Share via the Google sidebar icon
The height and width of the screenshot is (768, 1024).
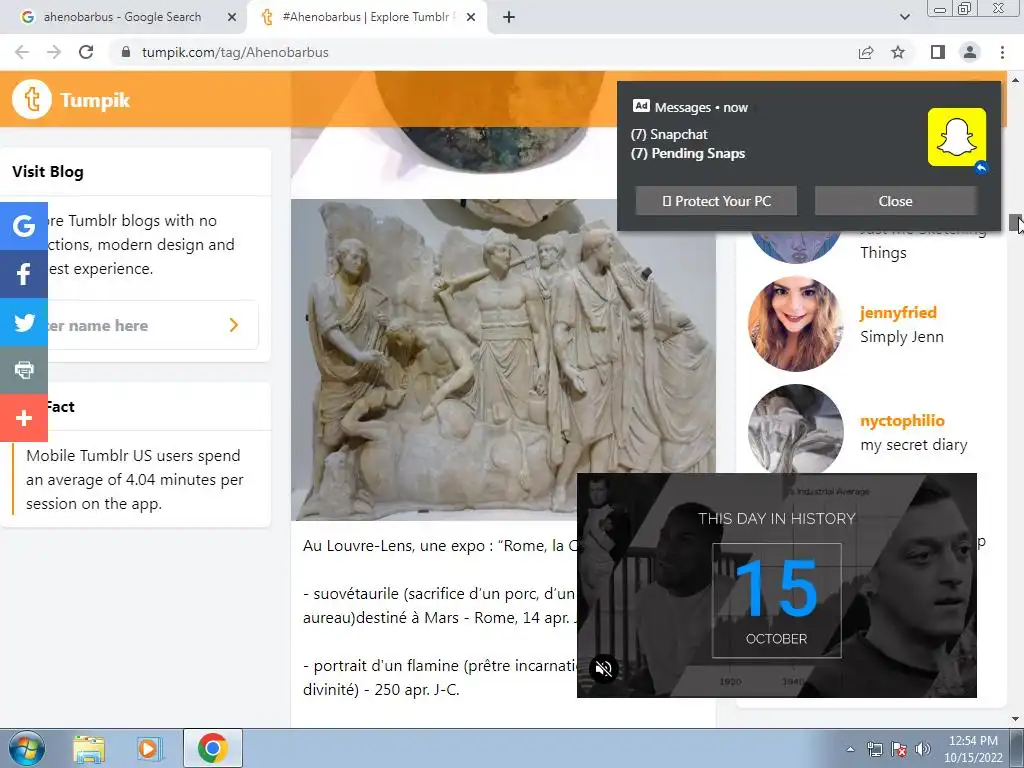point(24,226)
